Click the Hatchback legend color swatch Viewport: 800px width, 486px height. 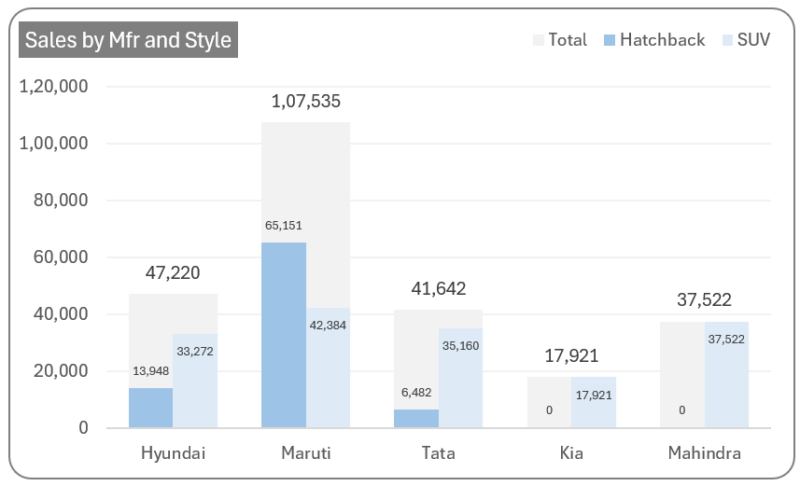click(x=610, y=41)
